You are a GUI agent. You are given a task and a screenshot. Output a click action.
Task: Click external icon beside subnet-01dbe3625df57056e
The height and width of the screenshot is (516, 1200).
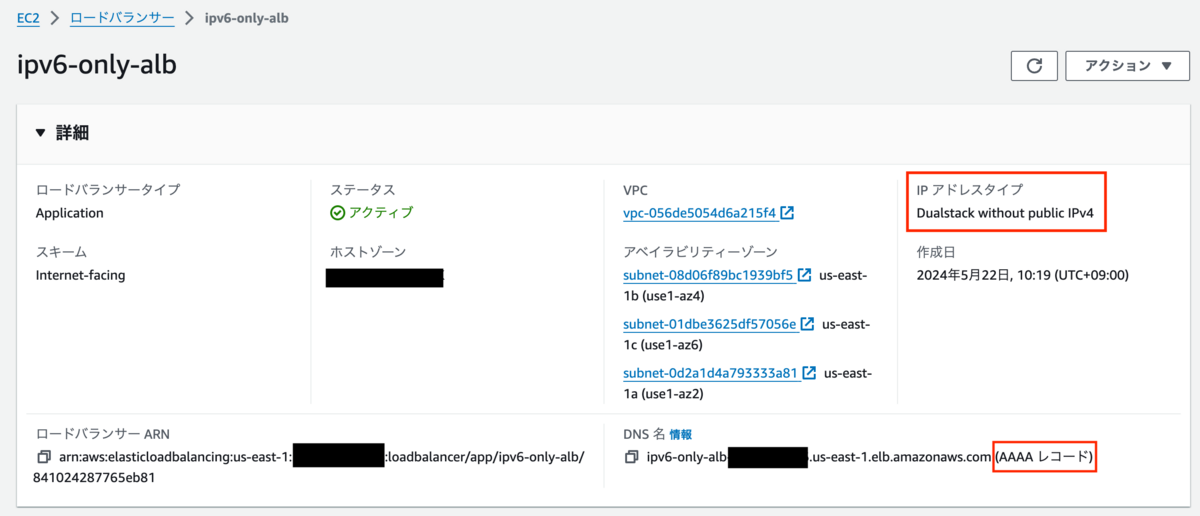[x=809, y=324]
